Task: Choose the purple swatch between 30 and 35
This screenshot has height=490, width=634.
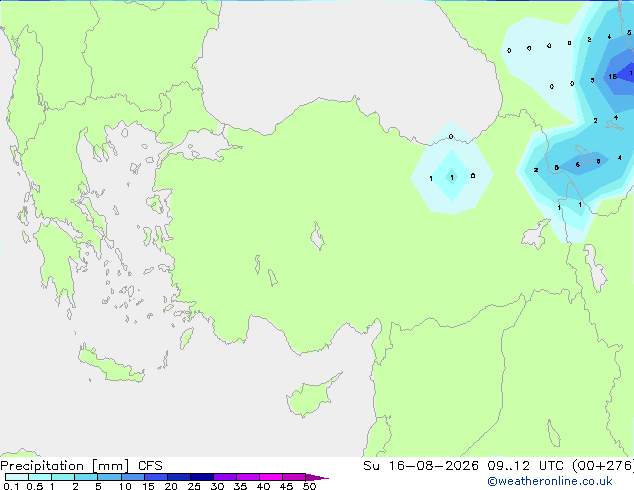Action: click(225, 477)
